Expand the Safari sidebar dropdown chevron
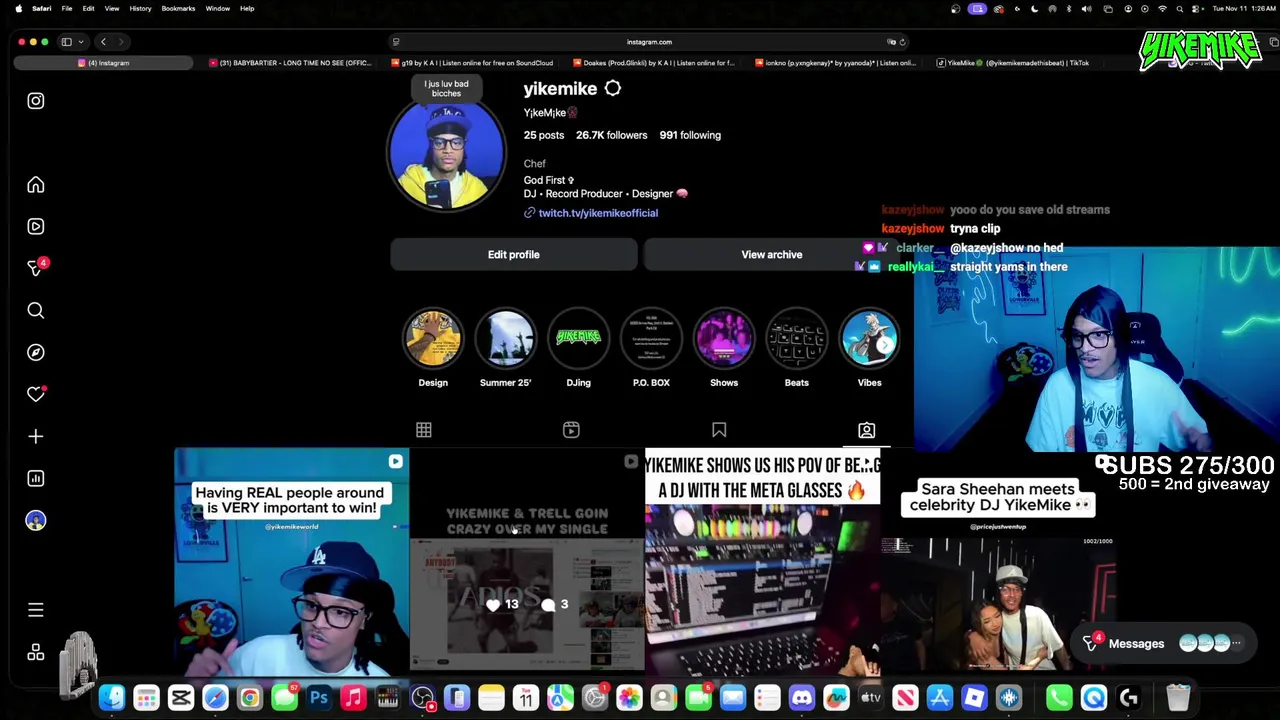Screen dimensions: 1280x720 coord(80,42)
